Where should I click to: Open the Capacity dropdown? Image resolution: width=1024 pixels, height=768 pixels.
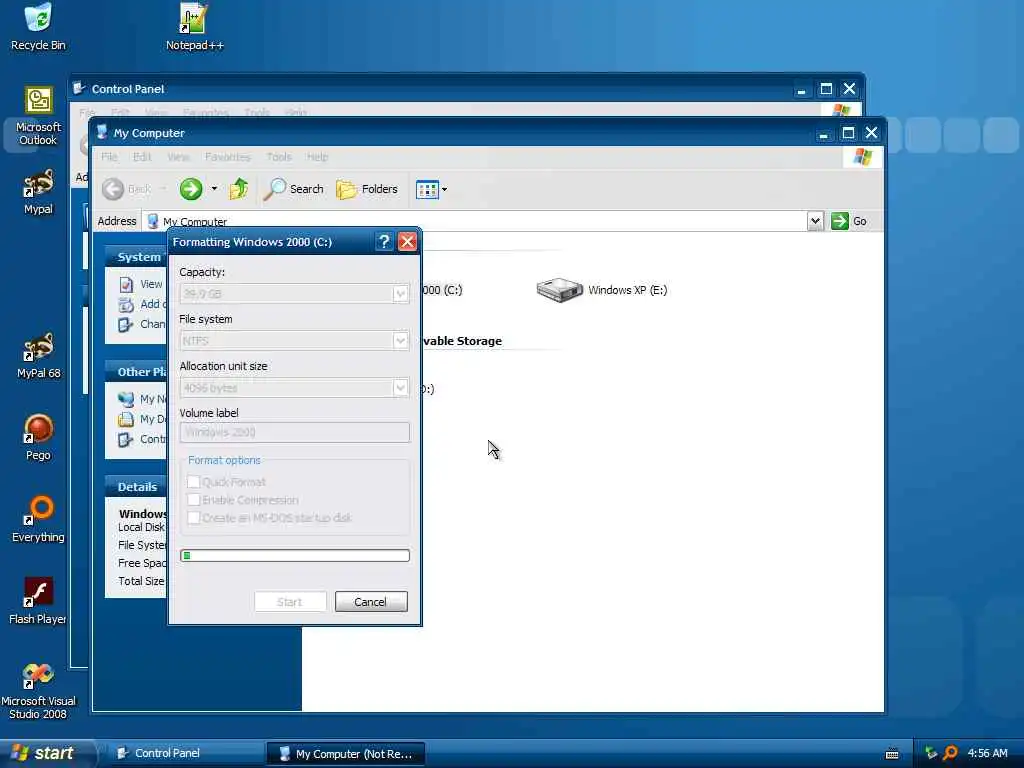click(400, 294)
